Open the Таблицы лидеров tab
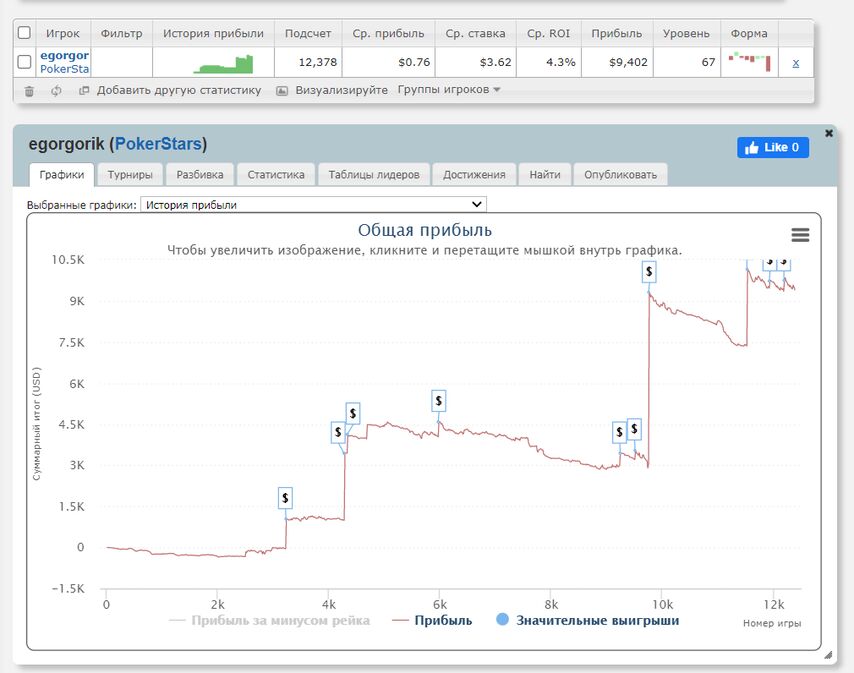This screenshot has width=854, height=673. pyautogui.click(x=375, y=174)
